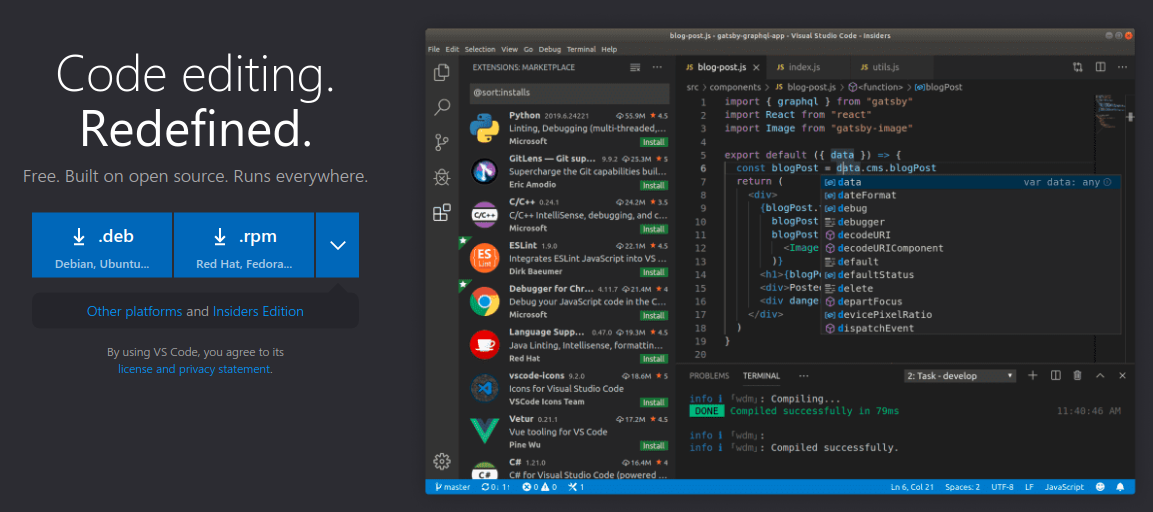The image size is (1153, 512).
Task: Maximize the panel with the chevron-up icon
Action: (1100, 375)
